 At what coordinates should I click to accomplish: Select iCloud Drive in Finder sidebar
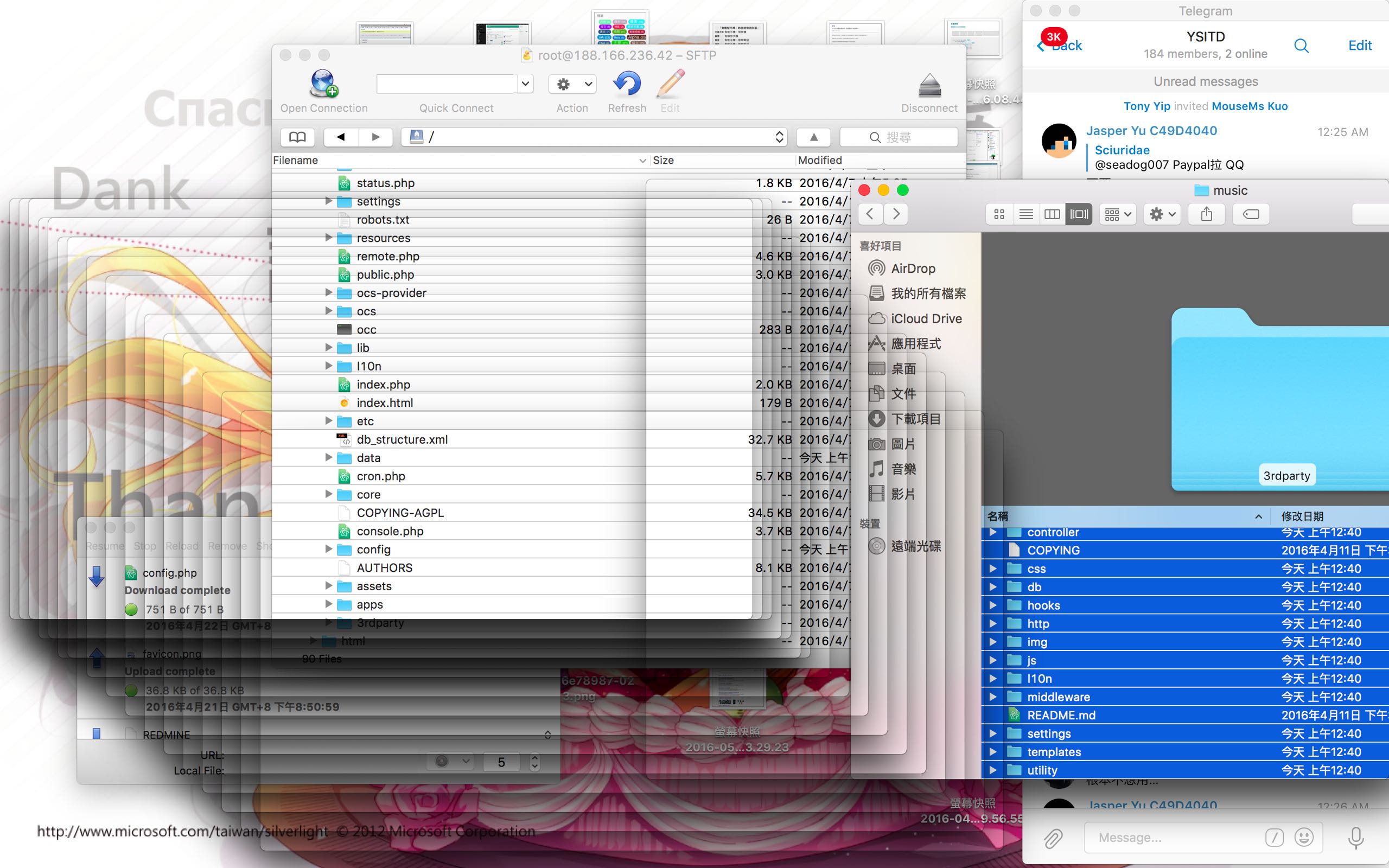tap(926, 318)
